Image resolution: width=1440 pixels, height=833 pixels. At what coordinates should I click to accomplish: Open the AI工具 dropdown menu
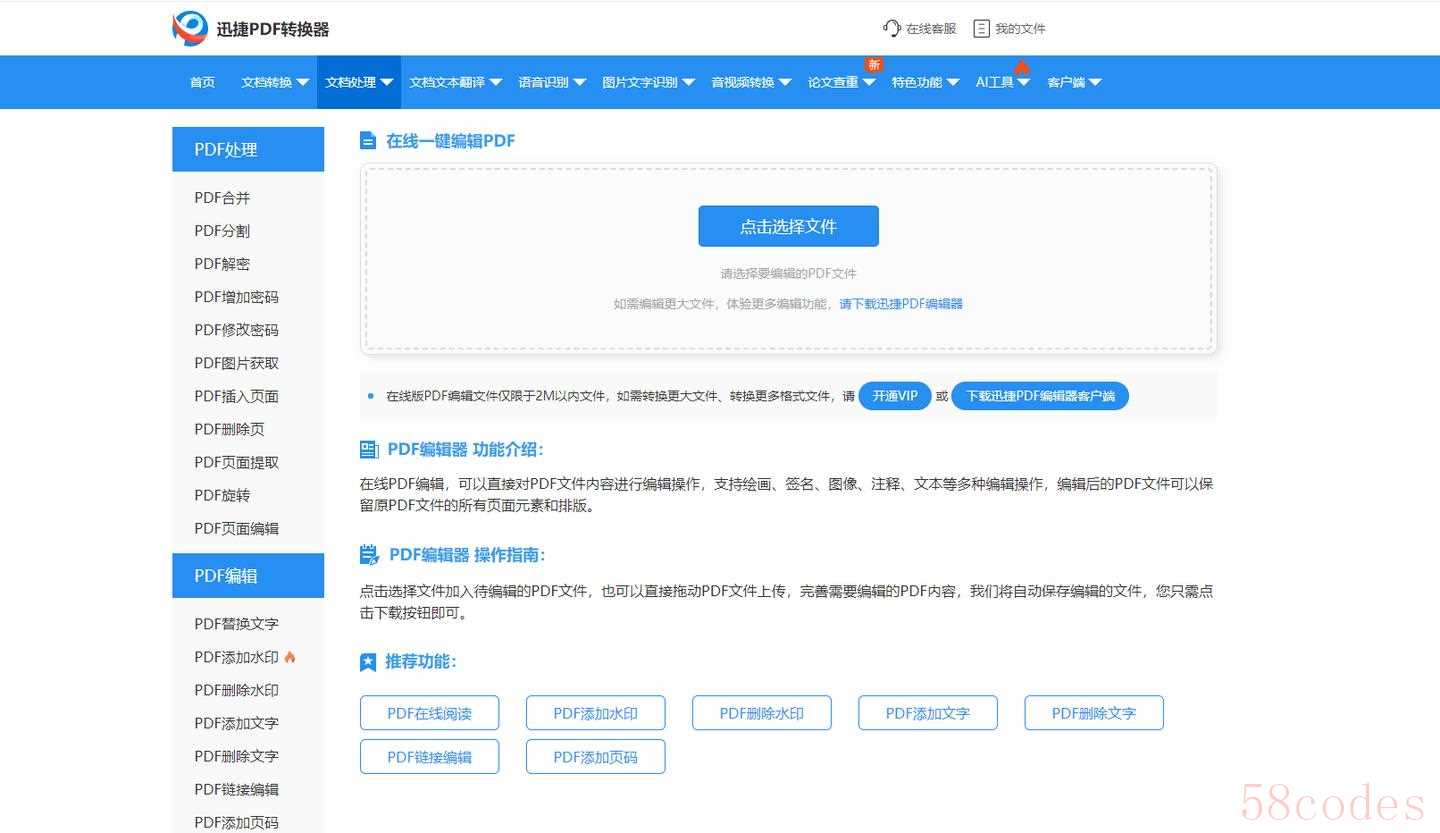1002,82
